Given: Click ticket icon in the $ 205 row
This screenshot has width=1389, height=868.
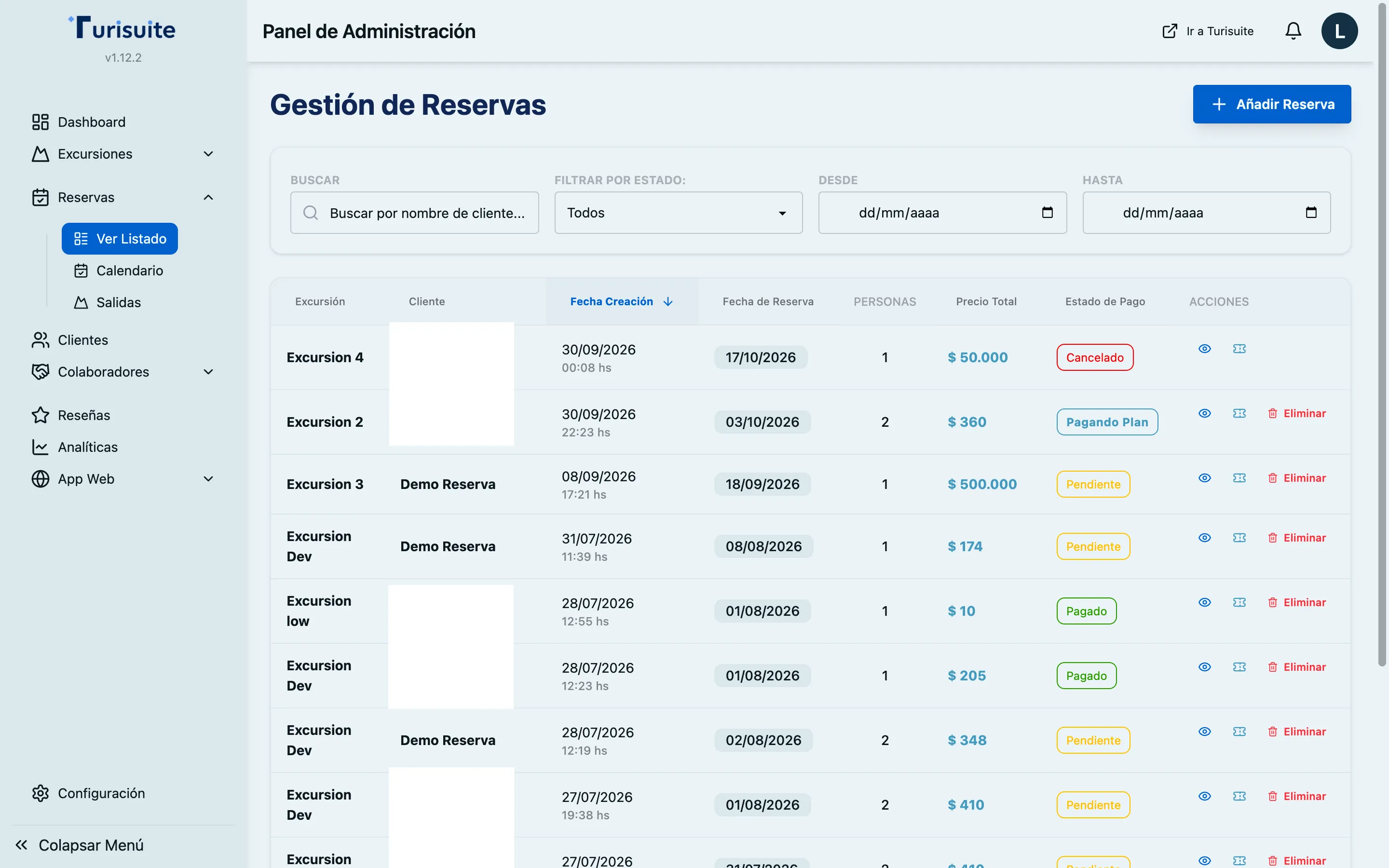Looking at the screenshot, I should tap(1239, 666).
